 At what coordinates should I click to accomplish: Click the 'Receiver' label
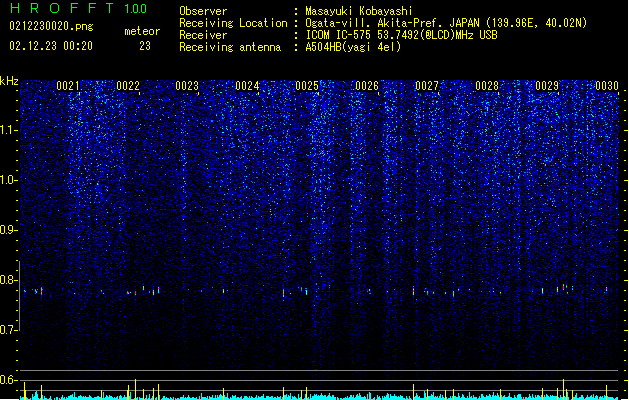coord(203,35)
